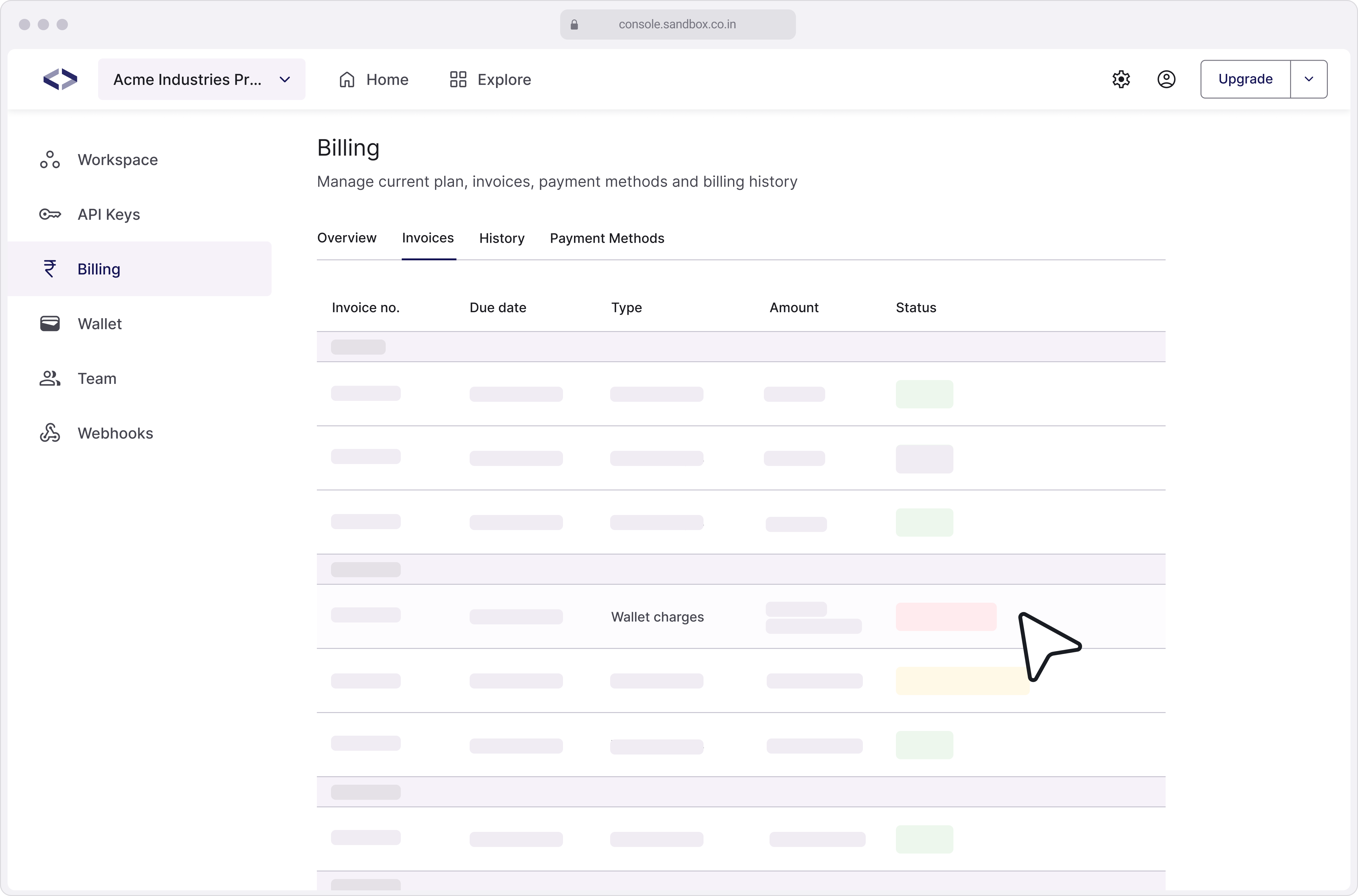Click the Explore grid icon
Image resolution: width=1358 pixels, height=896 pixels.
[458, 80]
